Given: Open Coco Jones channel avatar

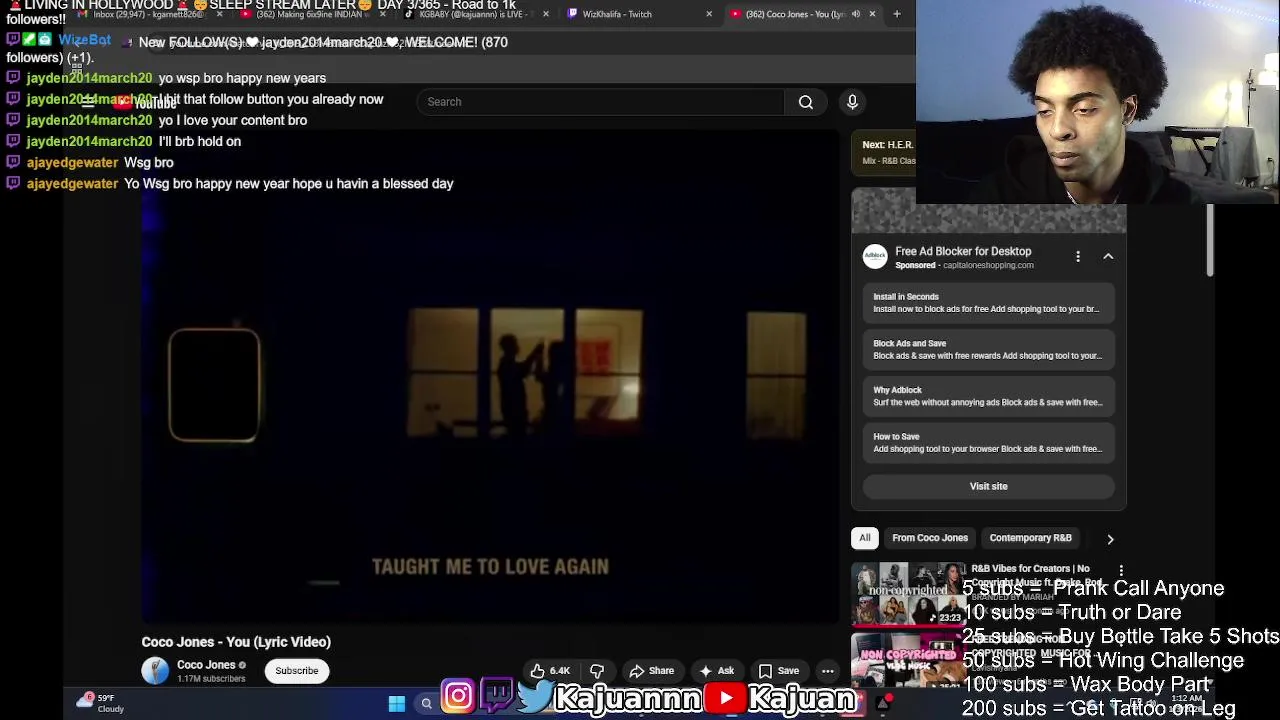Looking at the screenshot, I should point(155,671).
